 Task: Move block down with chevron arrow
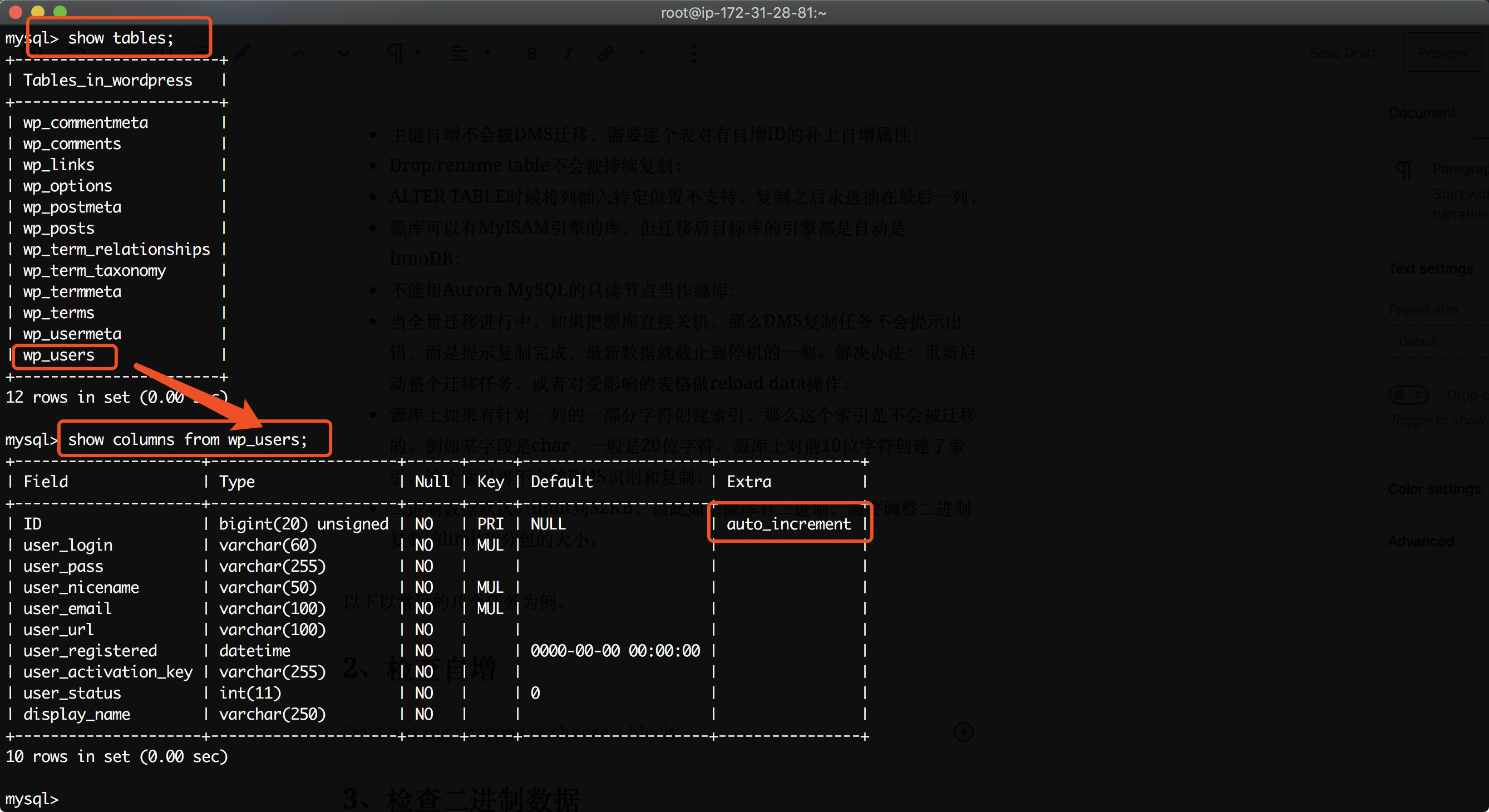point(344,54)
